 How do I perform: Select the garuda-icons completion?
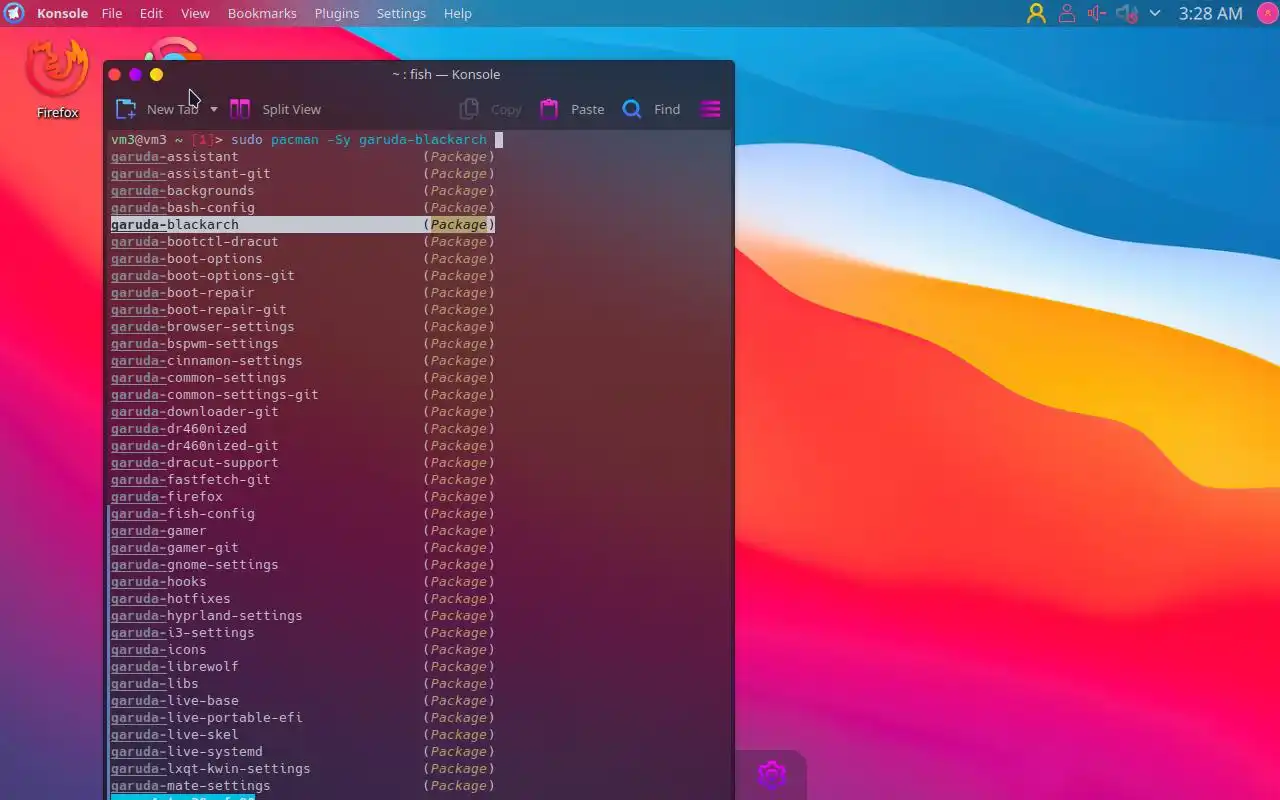(303, 649)
